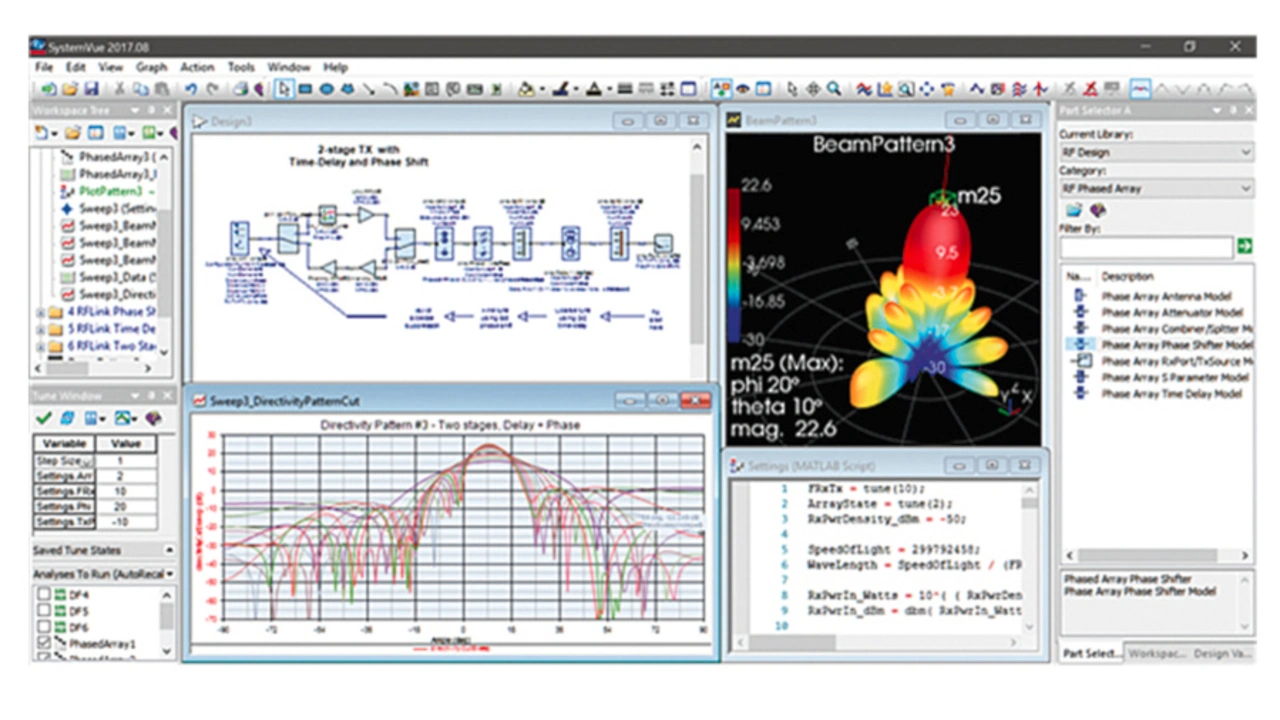1280x720 pixels.
Task: Click the Filter By input field
Action: pyautogui.click(x=1147, y=246)
